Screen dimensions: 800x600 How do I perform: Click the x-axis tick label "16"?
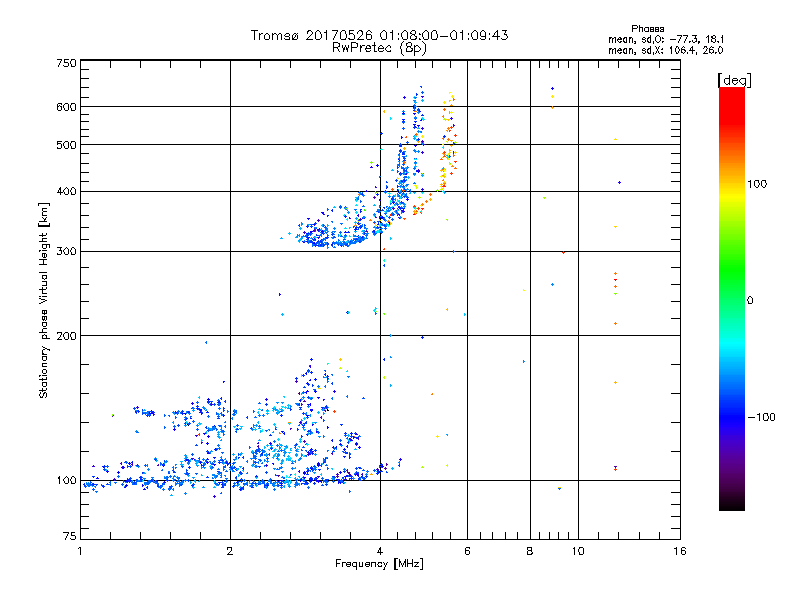[680, 551]
